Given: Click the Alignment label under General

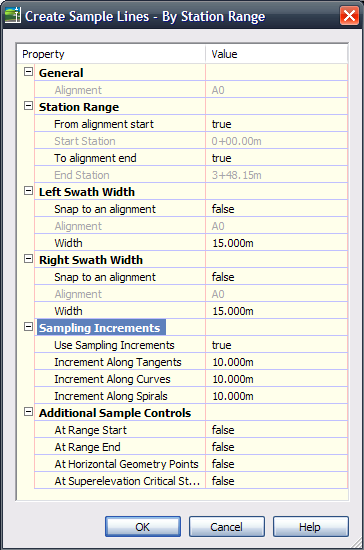Looking at the screenshot, I should pyautogui.click(x=78, y=90).
